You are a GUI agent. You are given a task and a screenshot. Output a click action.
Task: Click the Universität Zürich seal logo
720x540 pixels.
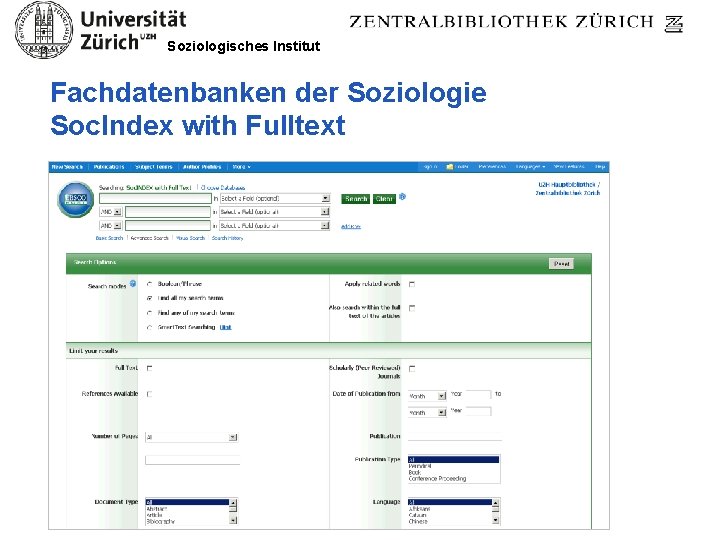point(44,29)
